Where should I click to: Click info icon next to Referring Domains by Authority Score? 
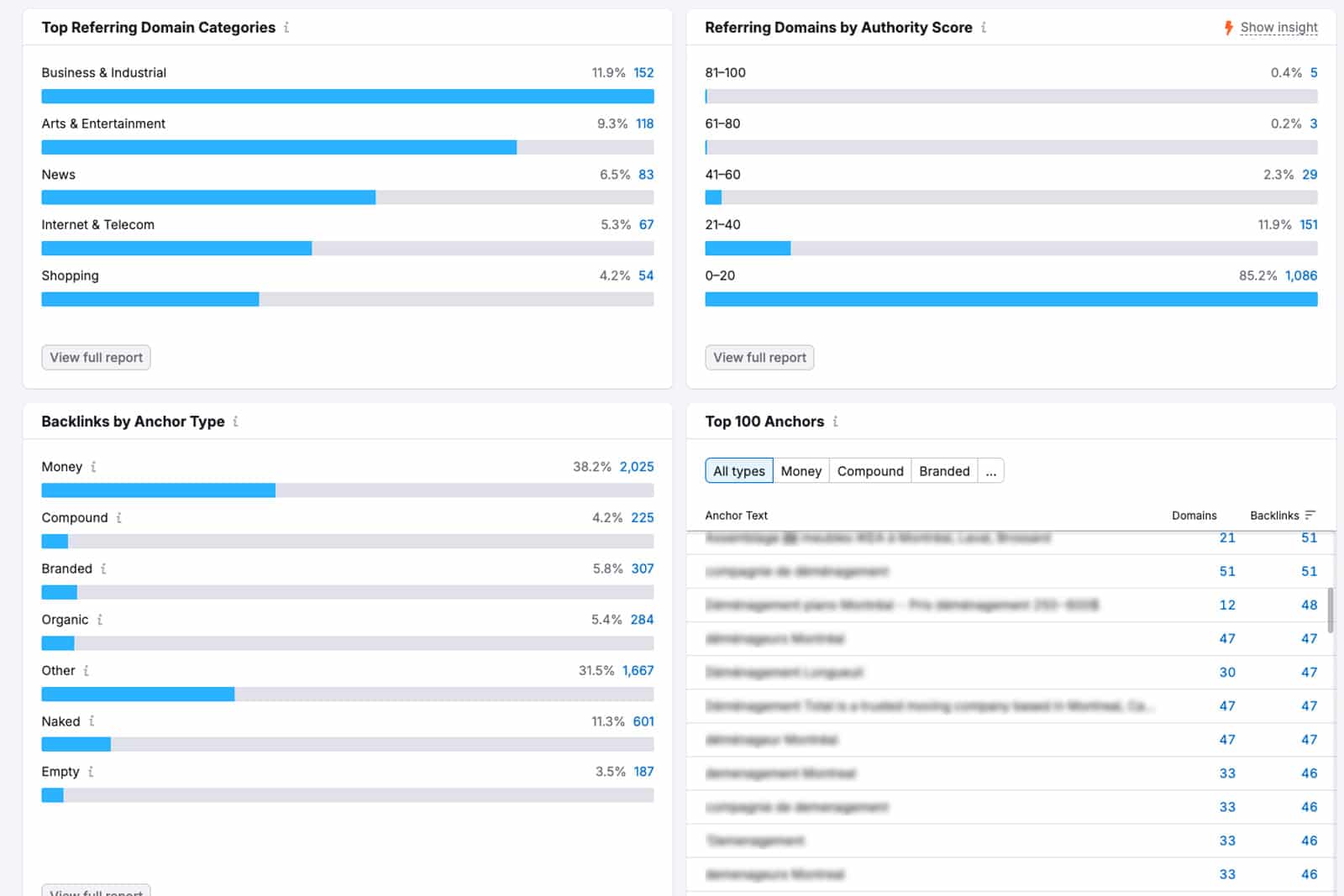[984, 28]
